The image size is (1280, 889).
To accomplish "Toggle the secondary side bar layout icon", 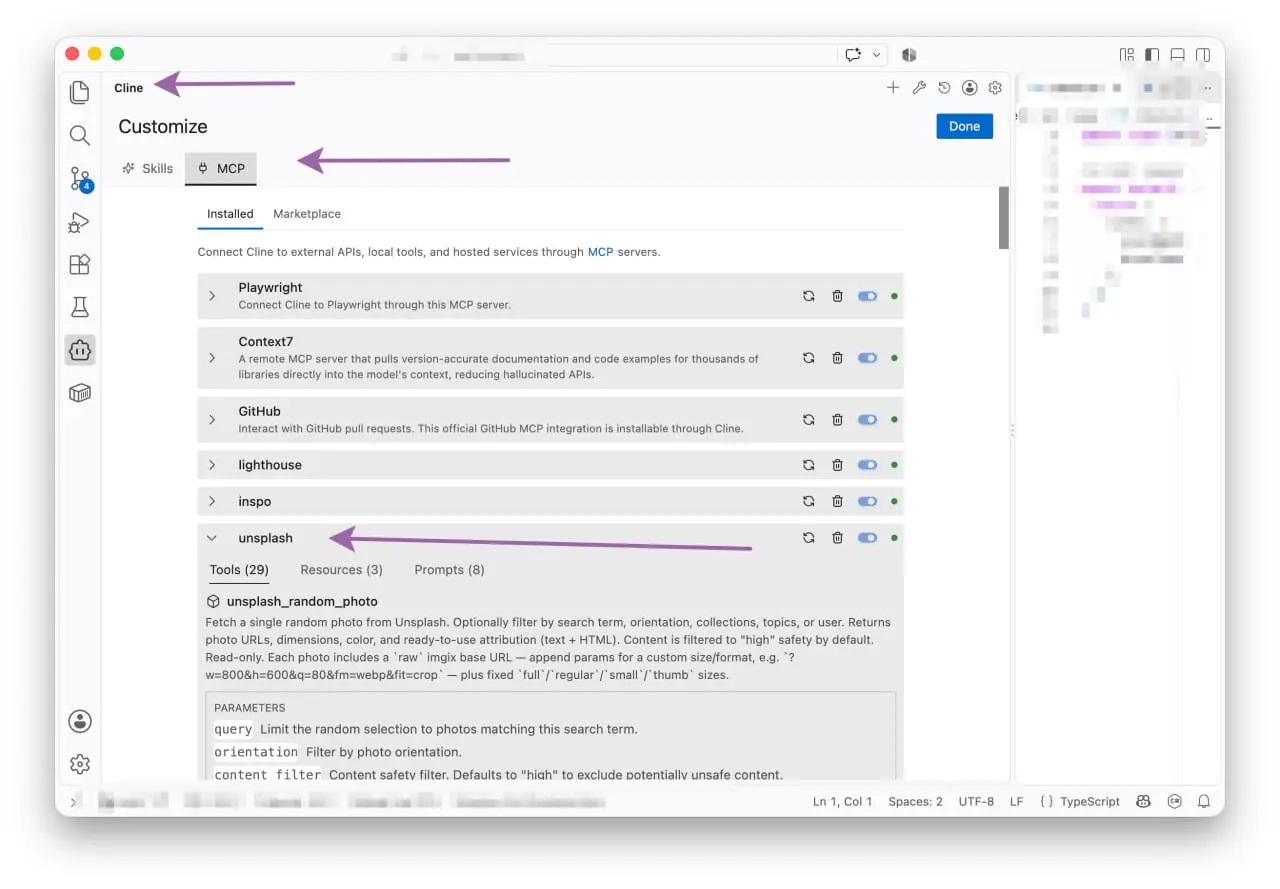I will (x=1204, y=55).
